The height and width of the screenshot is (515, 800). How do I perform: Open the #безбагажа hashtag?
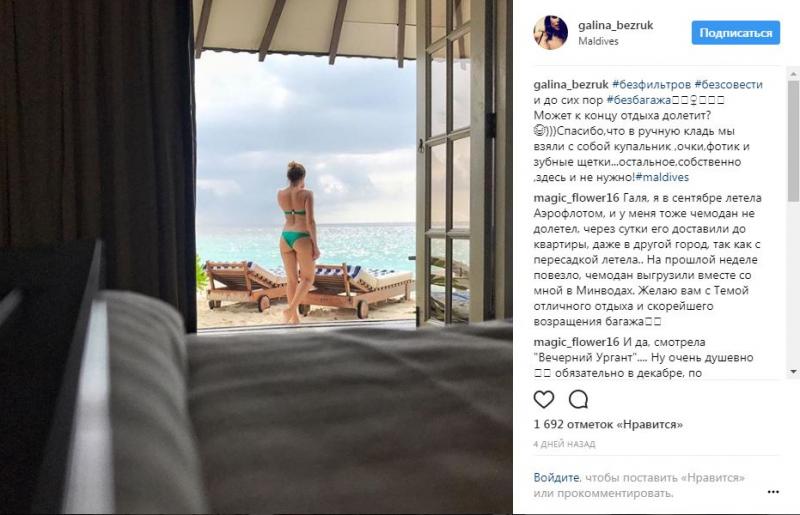(x=638, y=100)
